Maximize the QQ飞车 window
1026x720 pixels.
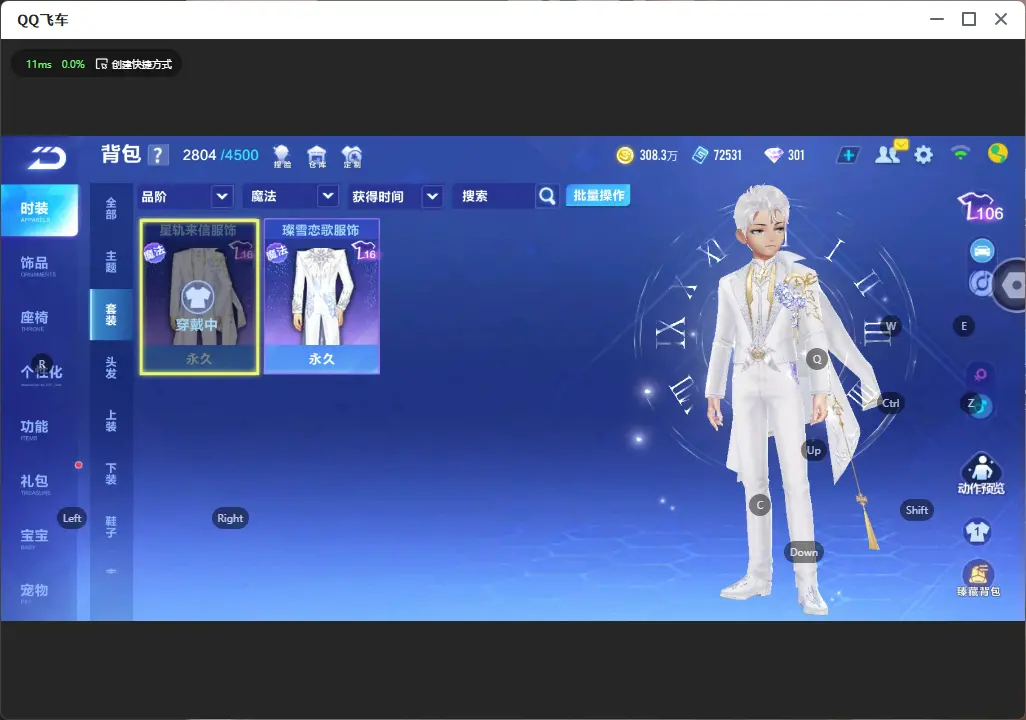click(x=969, y=19)
